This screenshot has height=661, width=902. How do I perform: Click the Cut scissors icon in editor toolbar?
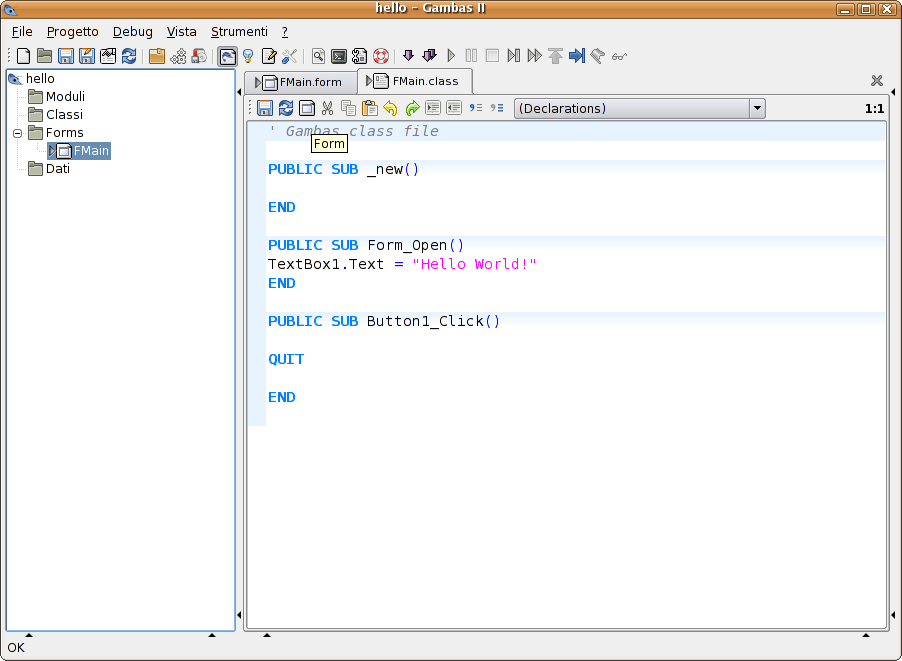pos(327,108)
